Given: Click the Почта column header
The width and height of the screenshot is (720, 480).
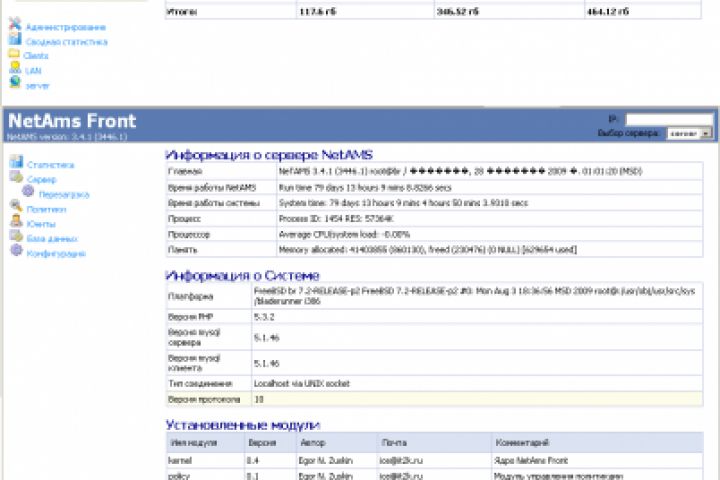Looking at the screenshot, I should click(x=394, y=443).
